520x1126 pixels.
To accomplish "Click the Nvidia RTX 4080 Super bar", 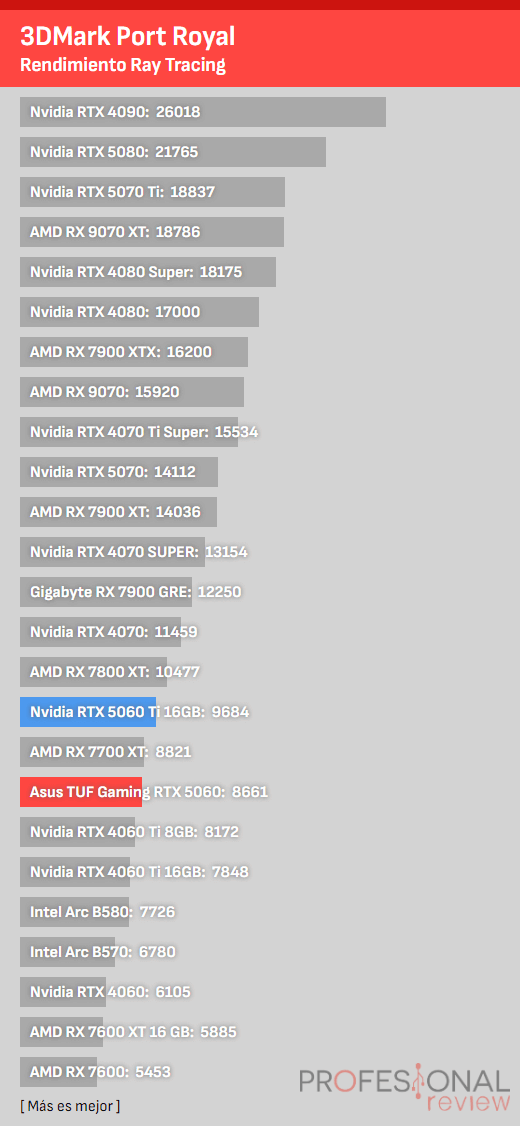I will coord(148,272).
